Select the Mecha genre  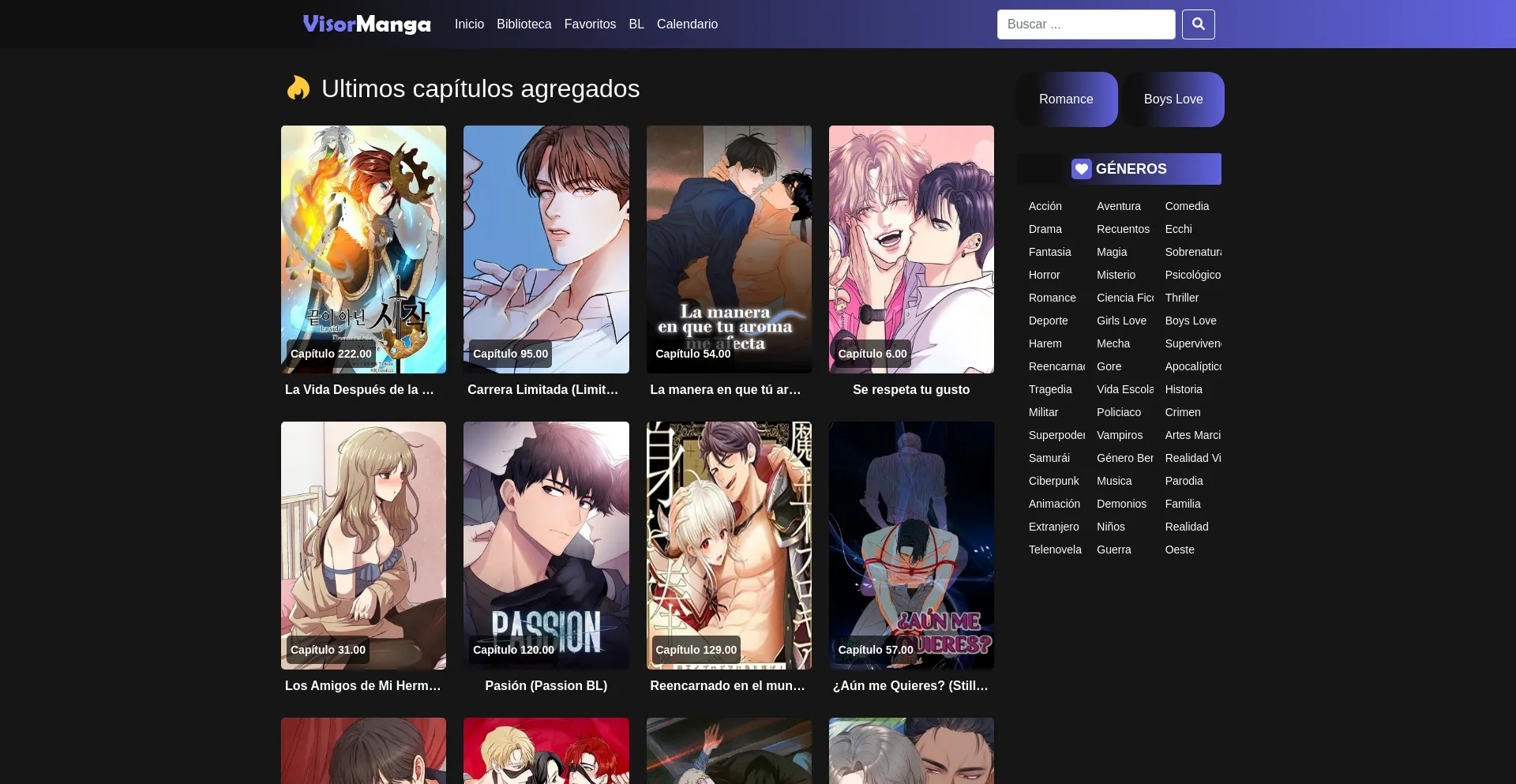click(x=1113, y=343)
